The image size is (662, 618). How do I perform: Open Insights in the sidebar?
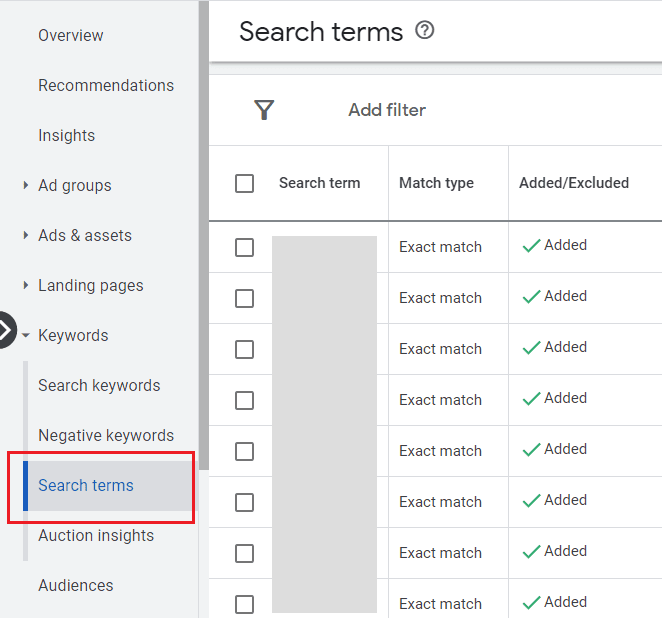click(66, 135)
